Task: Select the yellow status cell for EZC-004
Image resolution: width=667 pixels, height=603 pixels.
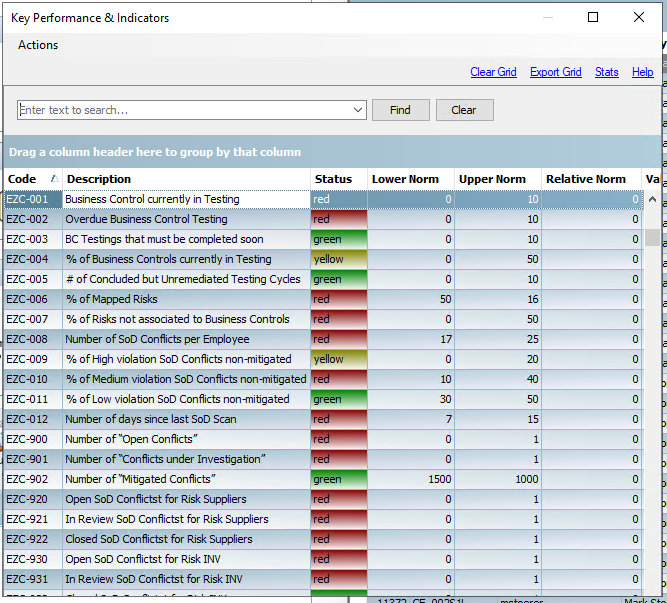Action: tap(338, 259)
